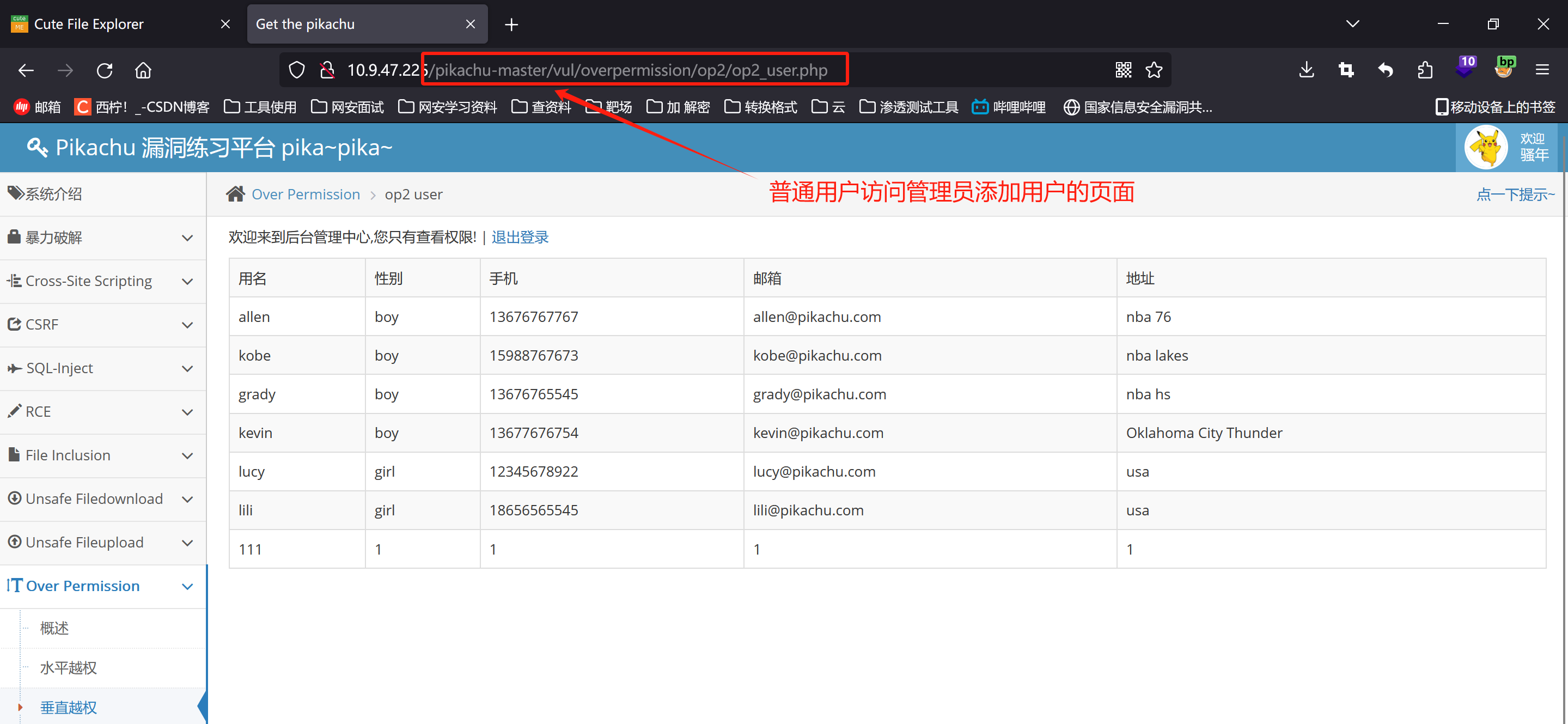Open the CSDN博客 bookmark
The width and height of the screenshot is (1568, 724).
tap(142, 107)
